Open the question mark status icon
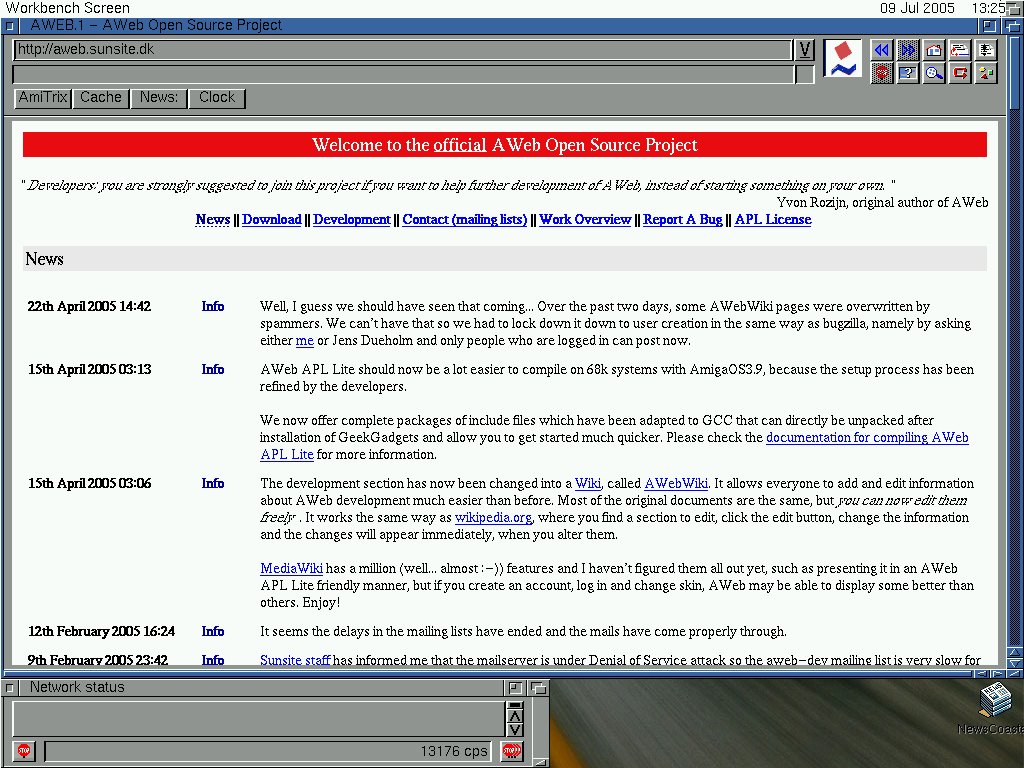The width and height of the screenshot is (1024, 768). (908, 72)
